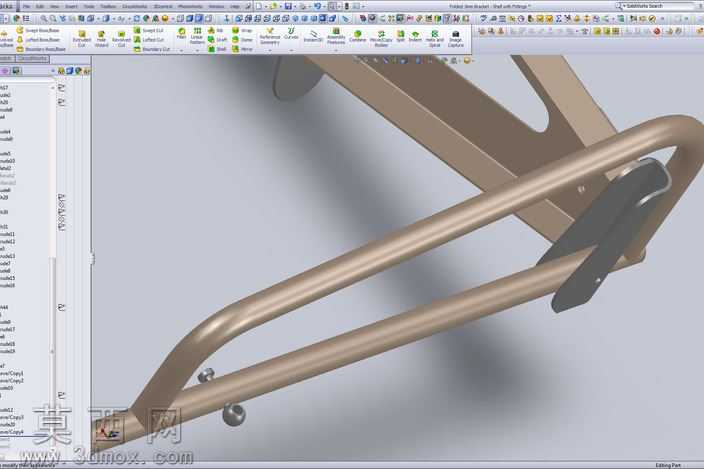Click the Instant3D button

313,36
